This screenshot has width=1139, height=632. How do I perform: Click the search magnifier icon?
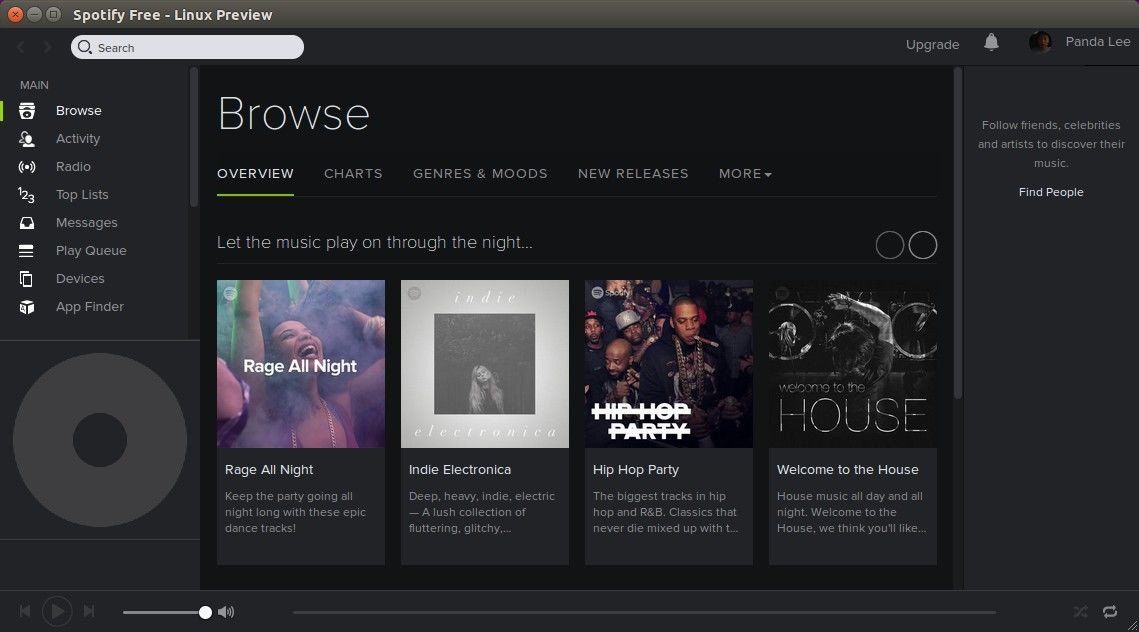(x=85, y=47)
